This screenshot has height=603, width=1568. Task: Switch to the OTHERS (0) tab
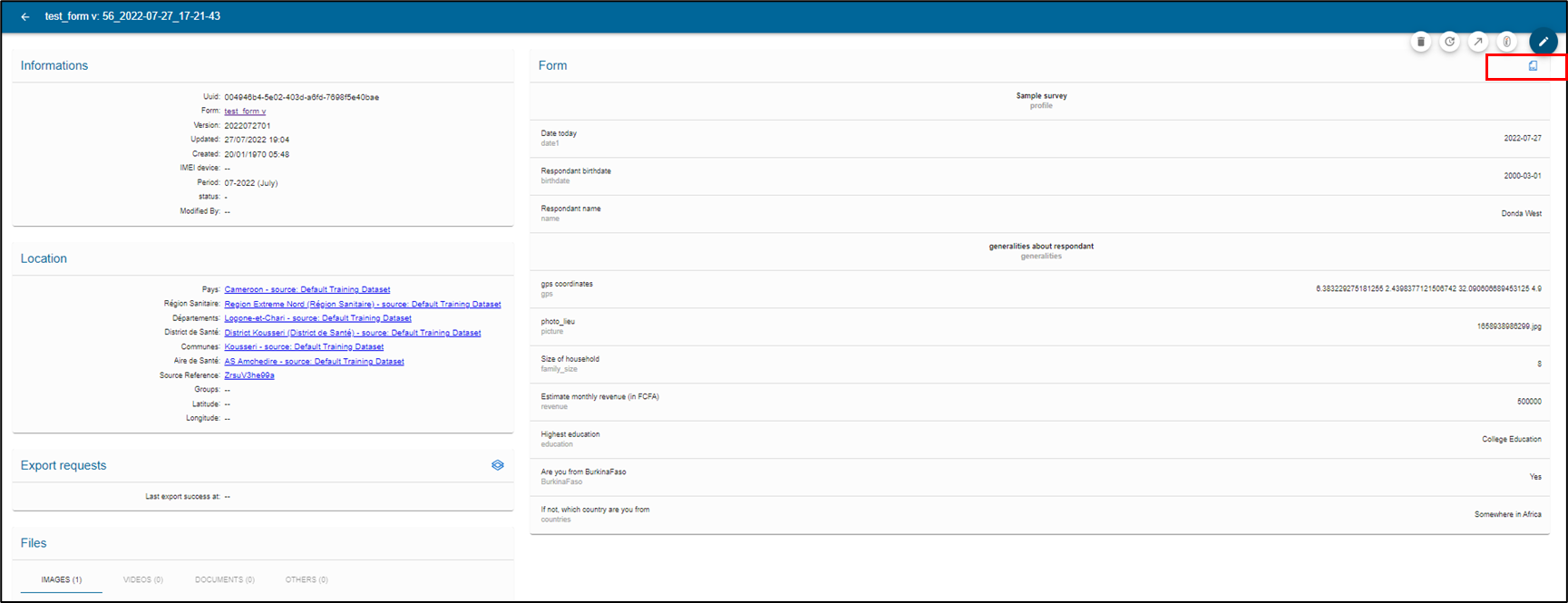pos(307,579)
